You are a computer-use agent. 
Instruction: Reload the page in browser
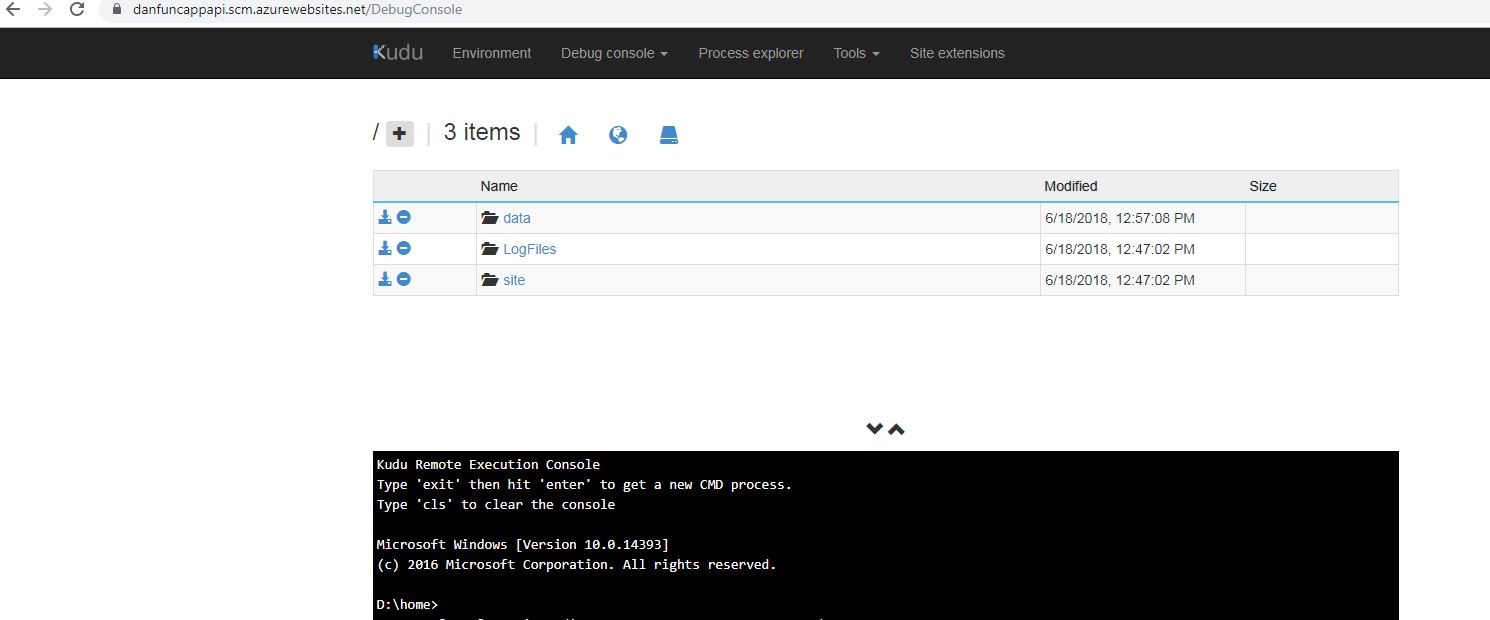pos(77,10)
